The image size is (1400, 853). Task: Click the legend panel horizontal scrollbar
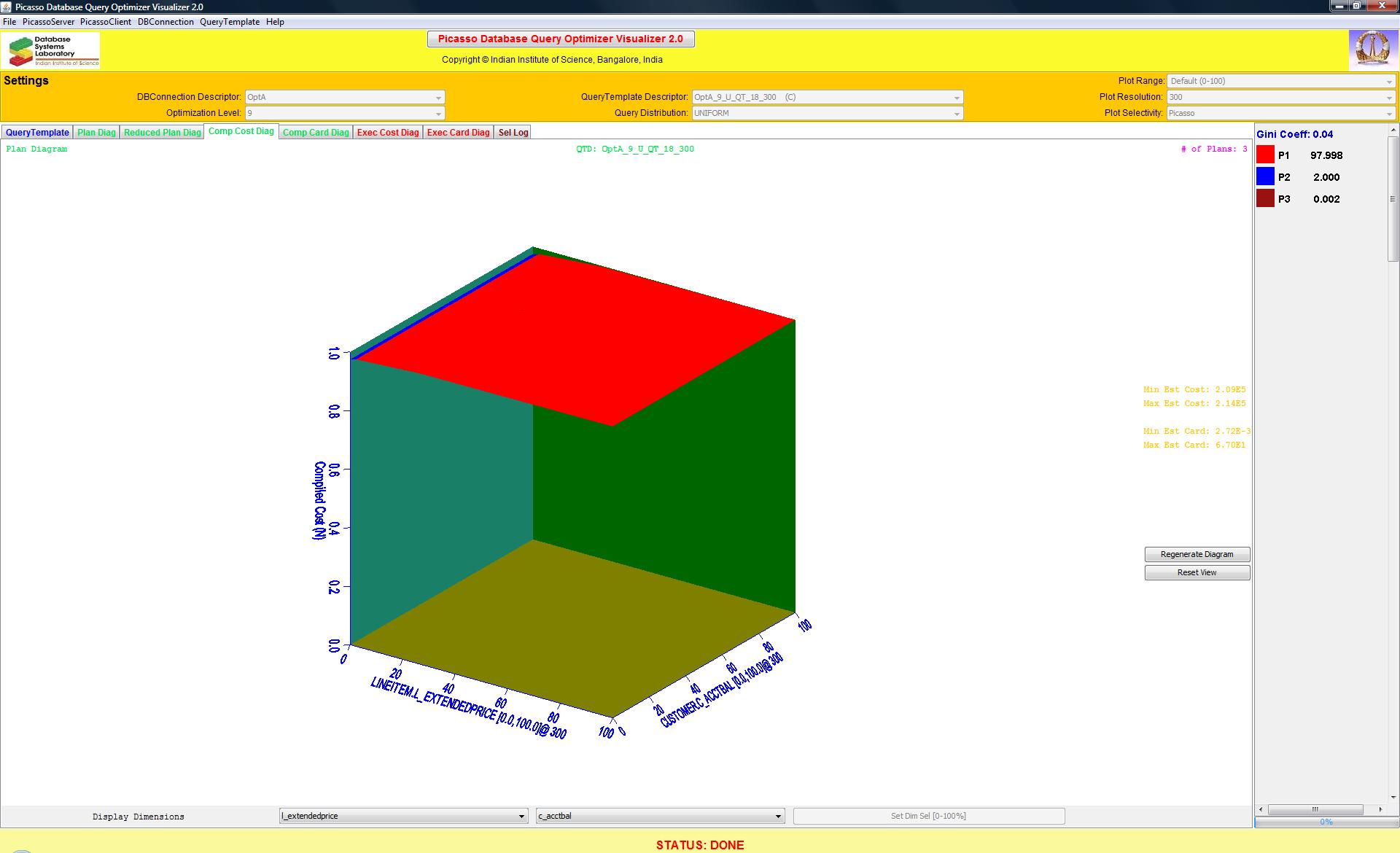point(1315,809)
